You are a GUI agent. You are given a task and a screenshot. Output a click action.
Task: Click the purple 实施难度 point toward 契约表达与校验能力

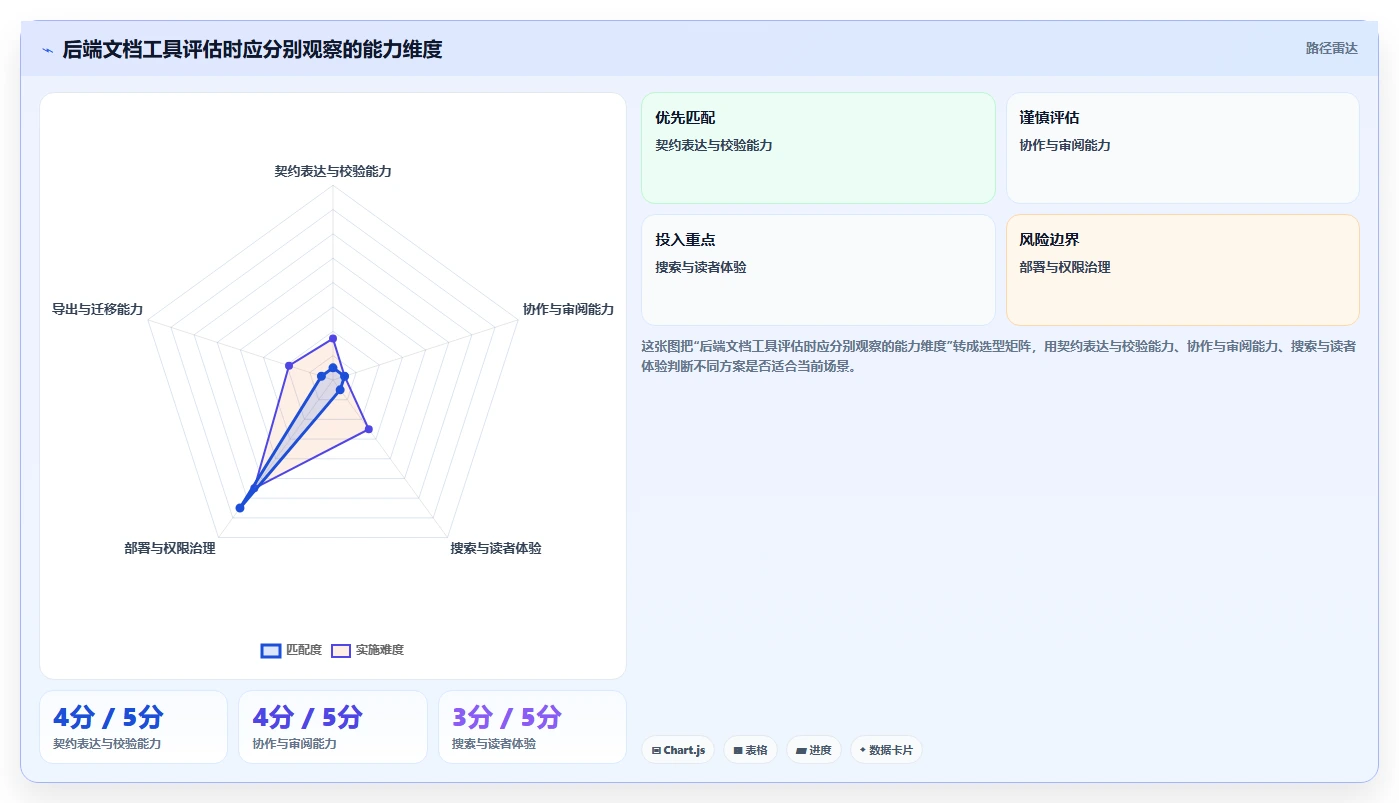click(x=333, y=338)
